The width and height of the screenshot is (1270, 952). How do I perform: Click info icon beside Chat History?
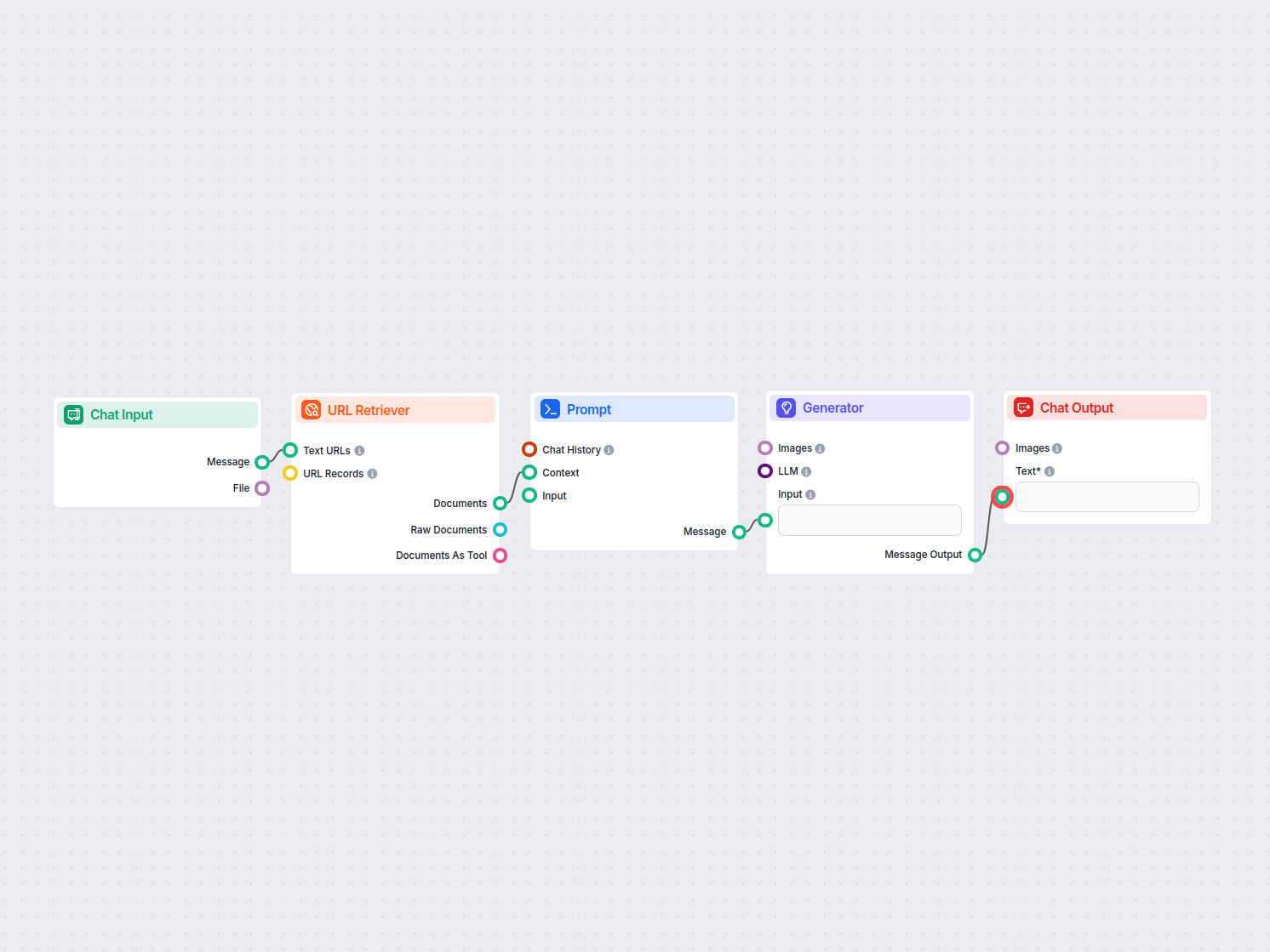(609, 450)
